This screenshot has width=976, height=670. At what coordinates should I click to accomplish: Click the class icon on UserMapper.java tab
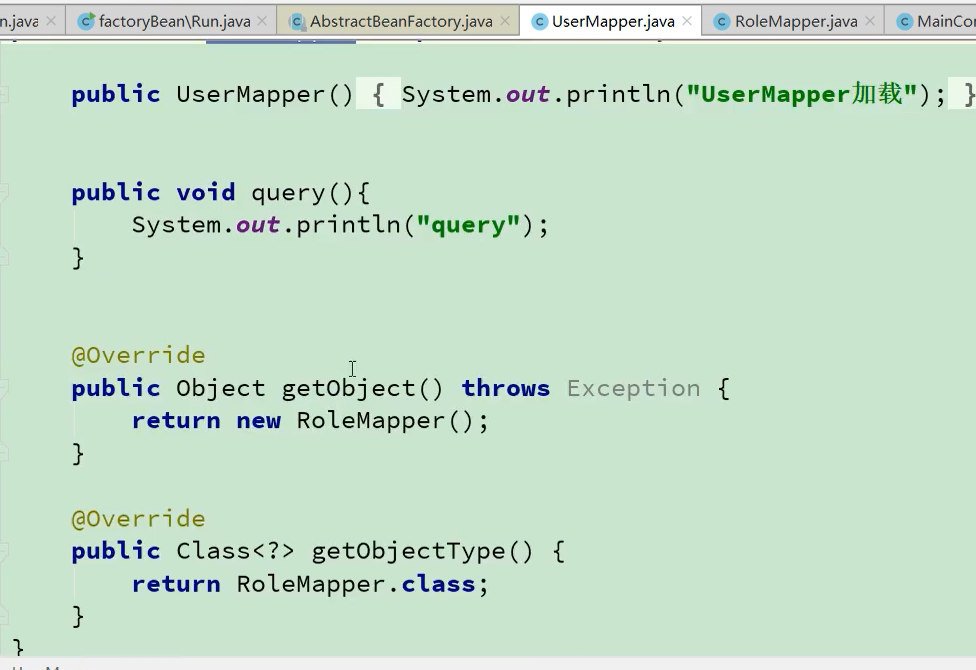tap(539, 22)
